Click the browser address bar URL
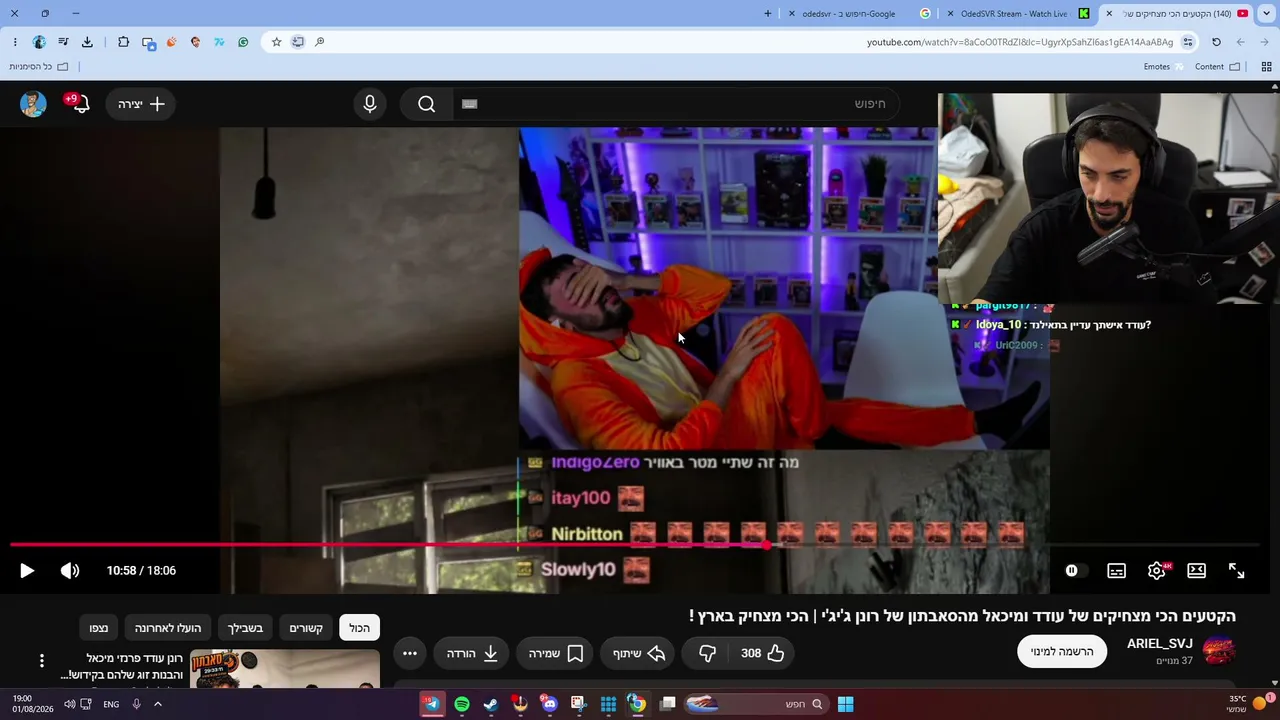The width and height of the screenshot is (1280, 720). (1020, 42)
